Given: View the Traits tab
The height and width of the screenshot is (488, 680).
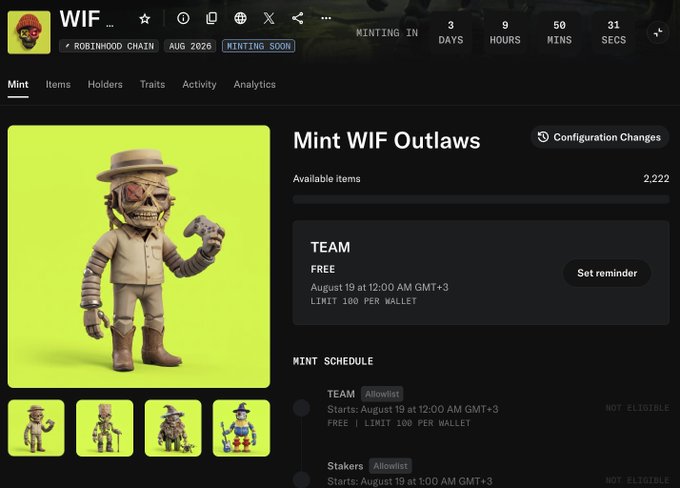Looking at the screenshot, I should point(152,85).
